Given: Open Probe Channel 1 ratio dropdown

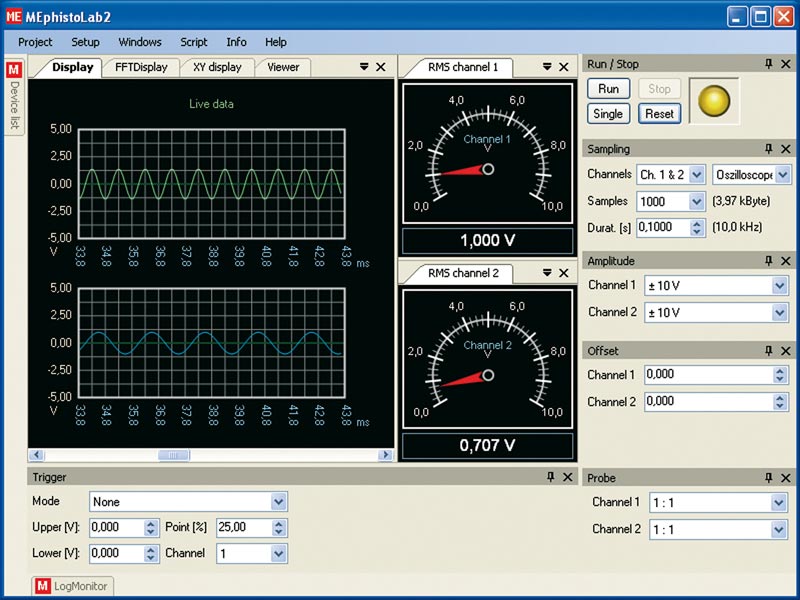Looking at the screenshot, I should [x=779, y=503].
